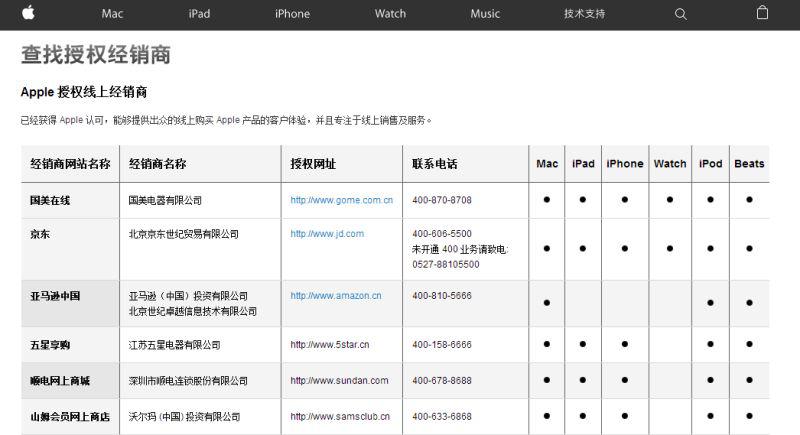Image resolution: width=800 pixels, height=435 pixels.
Task: Click the iPhone column header in table
Action: [625, 164]
